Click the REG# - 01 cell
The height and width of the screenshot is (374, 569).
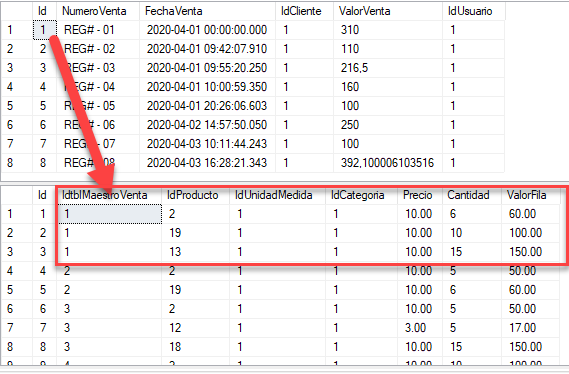(x=98, y=30)
